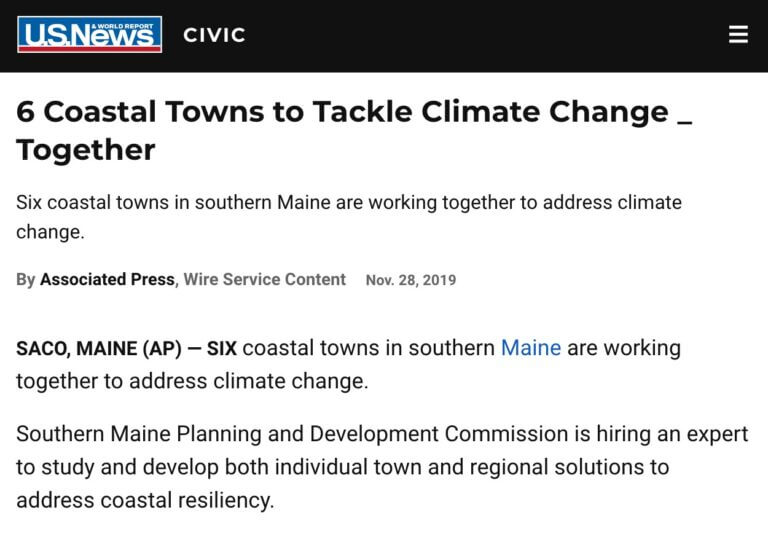
Task: Click the word "Together" in the headline
Action: point(86,150)
